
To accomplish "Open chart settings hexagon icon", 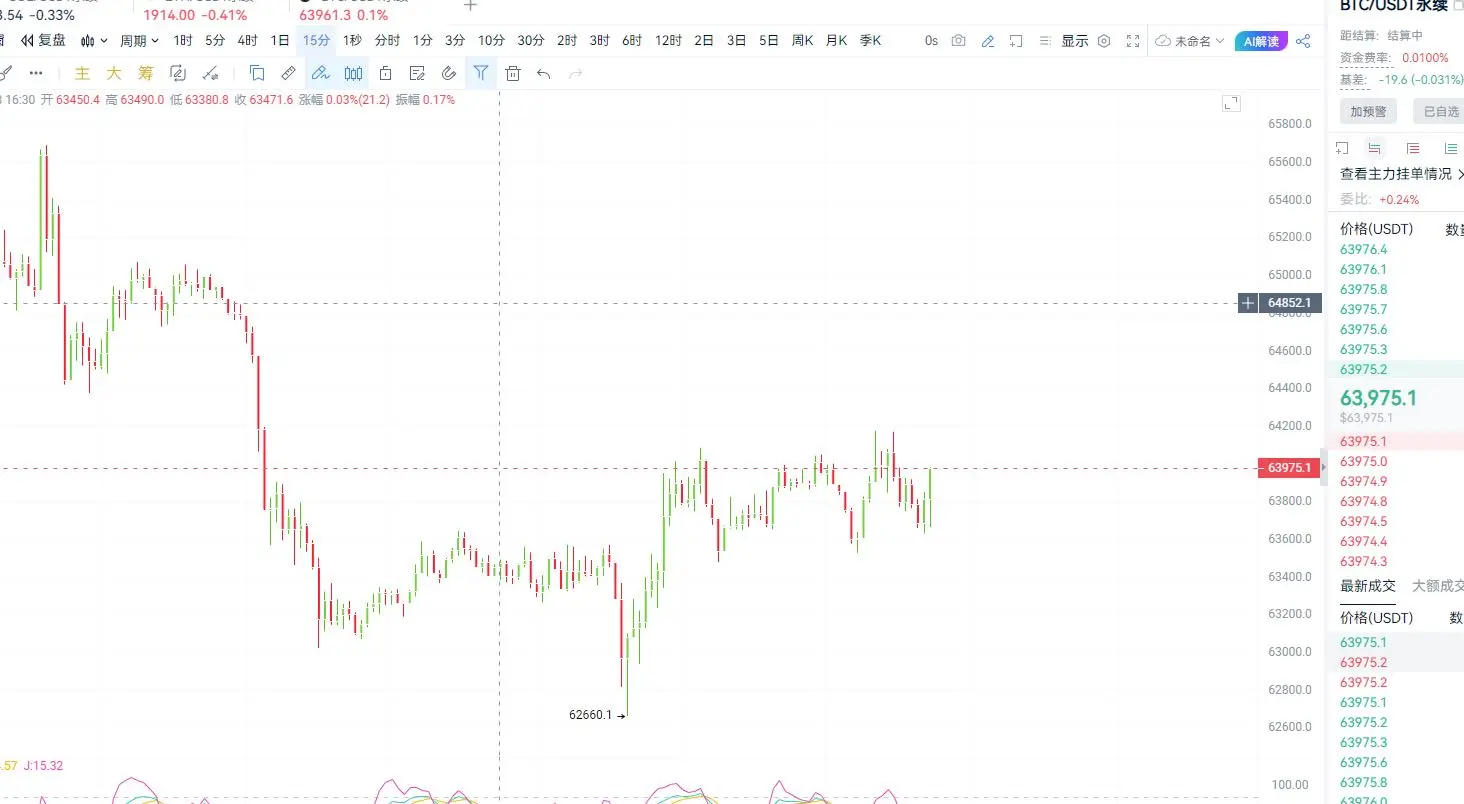I will (1104, 41).
